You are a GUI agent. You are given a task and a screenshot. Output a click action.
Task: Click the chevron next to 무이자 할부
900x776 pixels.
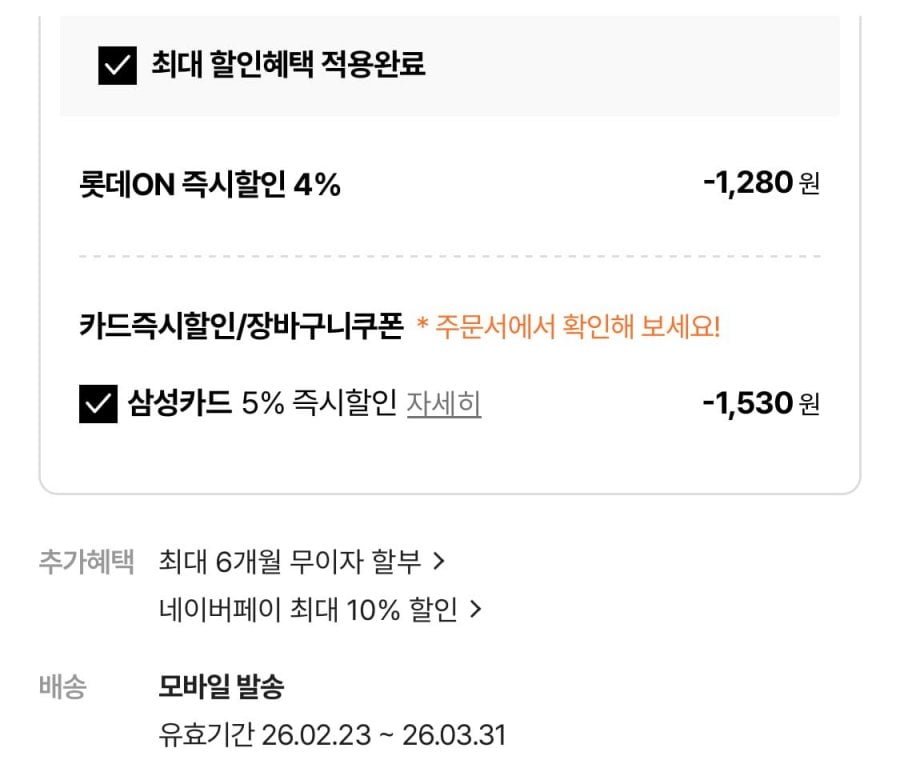(438, 562)
